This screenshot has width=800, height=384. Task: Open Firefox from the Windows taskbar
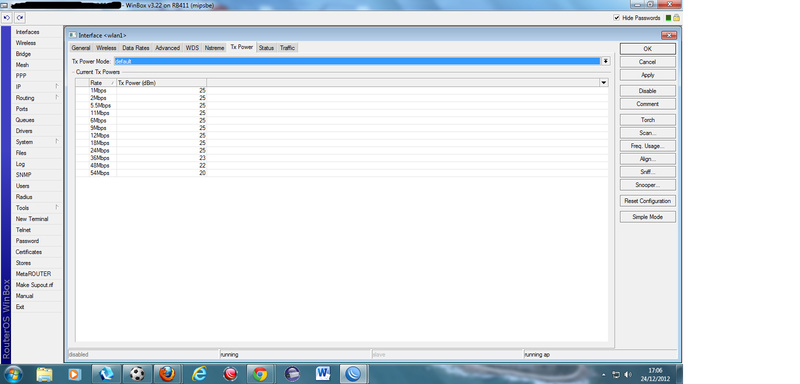coord(166,374)
